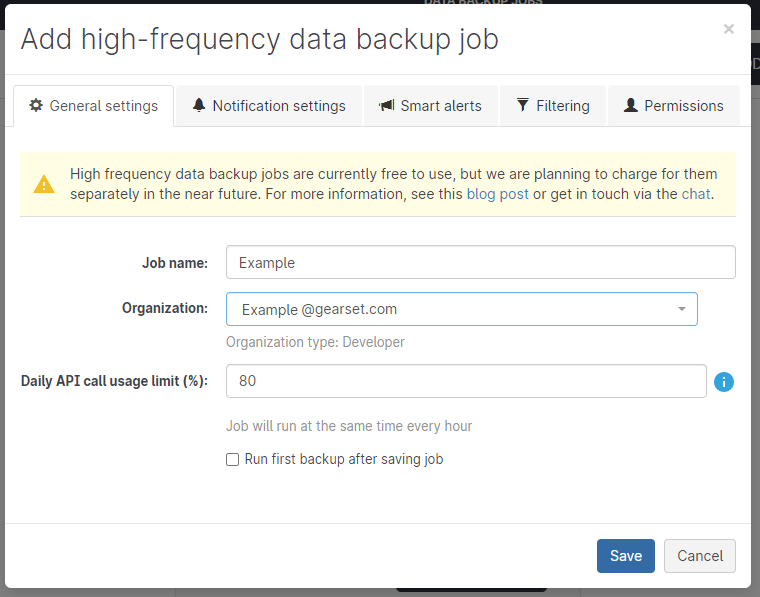Screen dimensions: 760x597
Task: Click the user icon on Permissions tab
Action: tap(630, 106)
